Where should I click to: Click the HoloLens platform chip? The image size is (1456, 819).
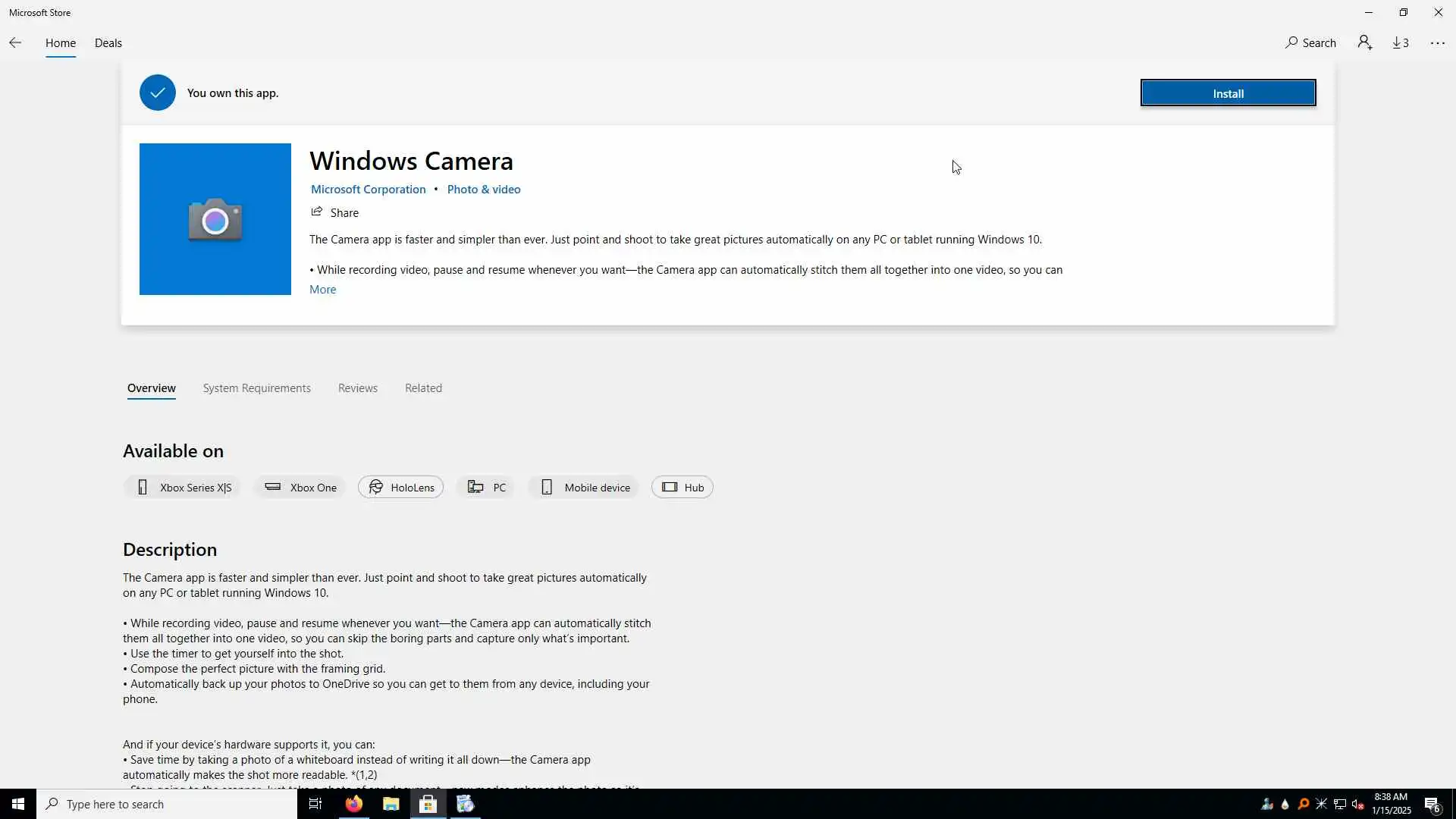400,487
